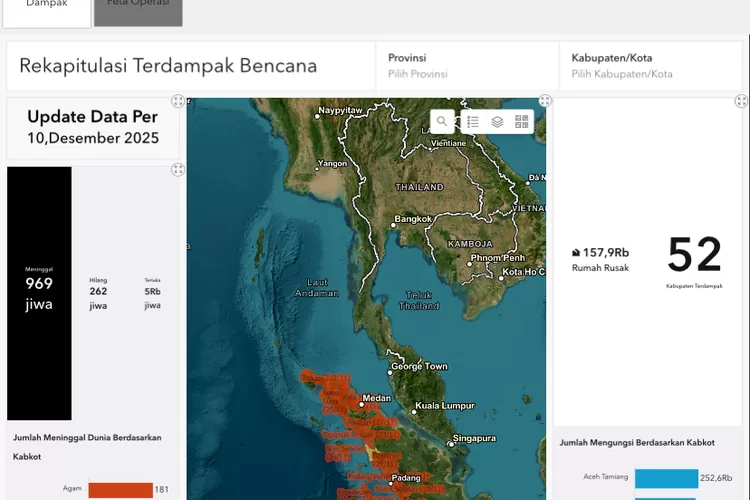Select the black Meninggal 969 jiwa card
Viewport: 750px width, 500px height.
39,293
